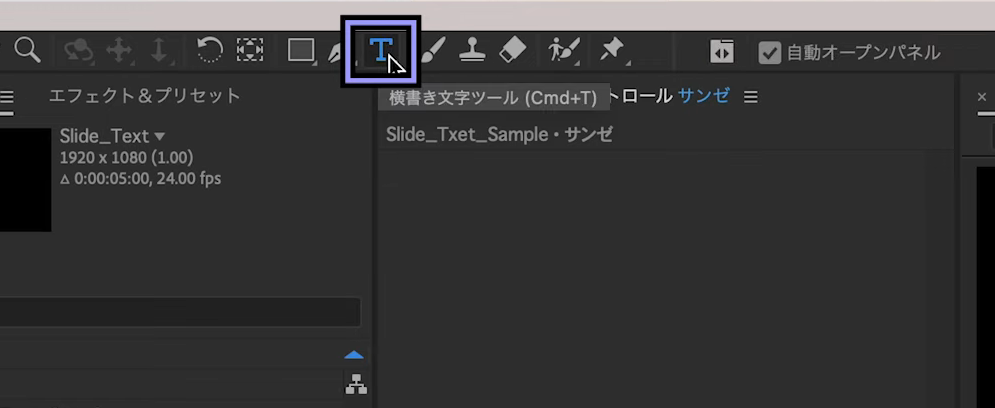Click the flowchart hierarchy icon
The image size is (995, 408).
[x=356, y=383]
